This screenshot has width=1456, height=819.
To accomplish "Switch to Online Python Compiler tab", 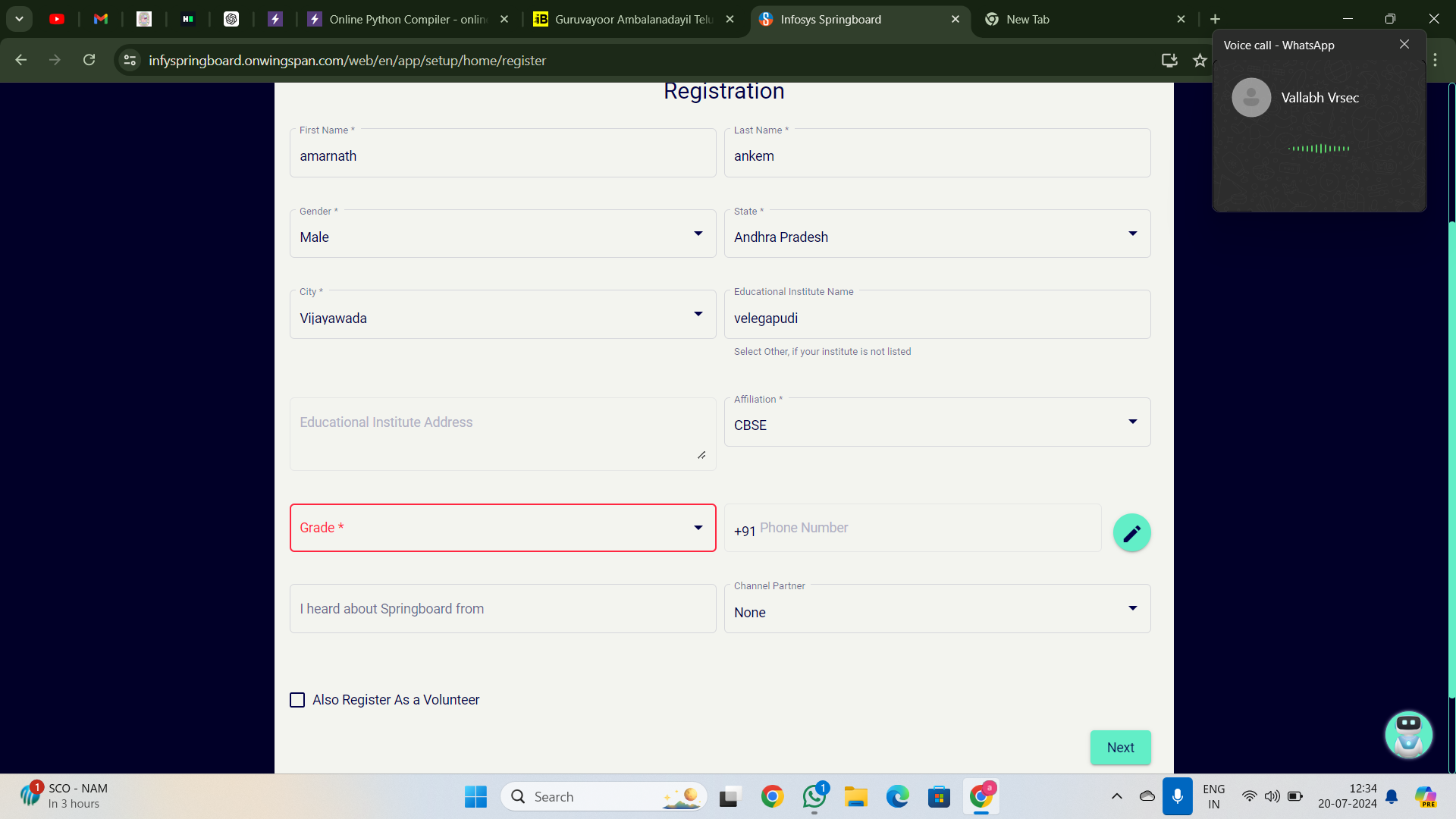I will click(x=408, y=19).
